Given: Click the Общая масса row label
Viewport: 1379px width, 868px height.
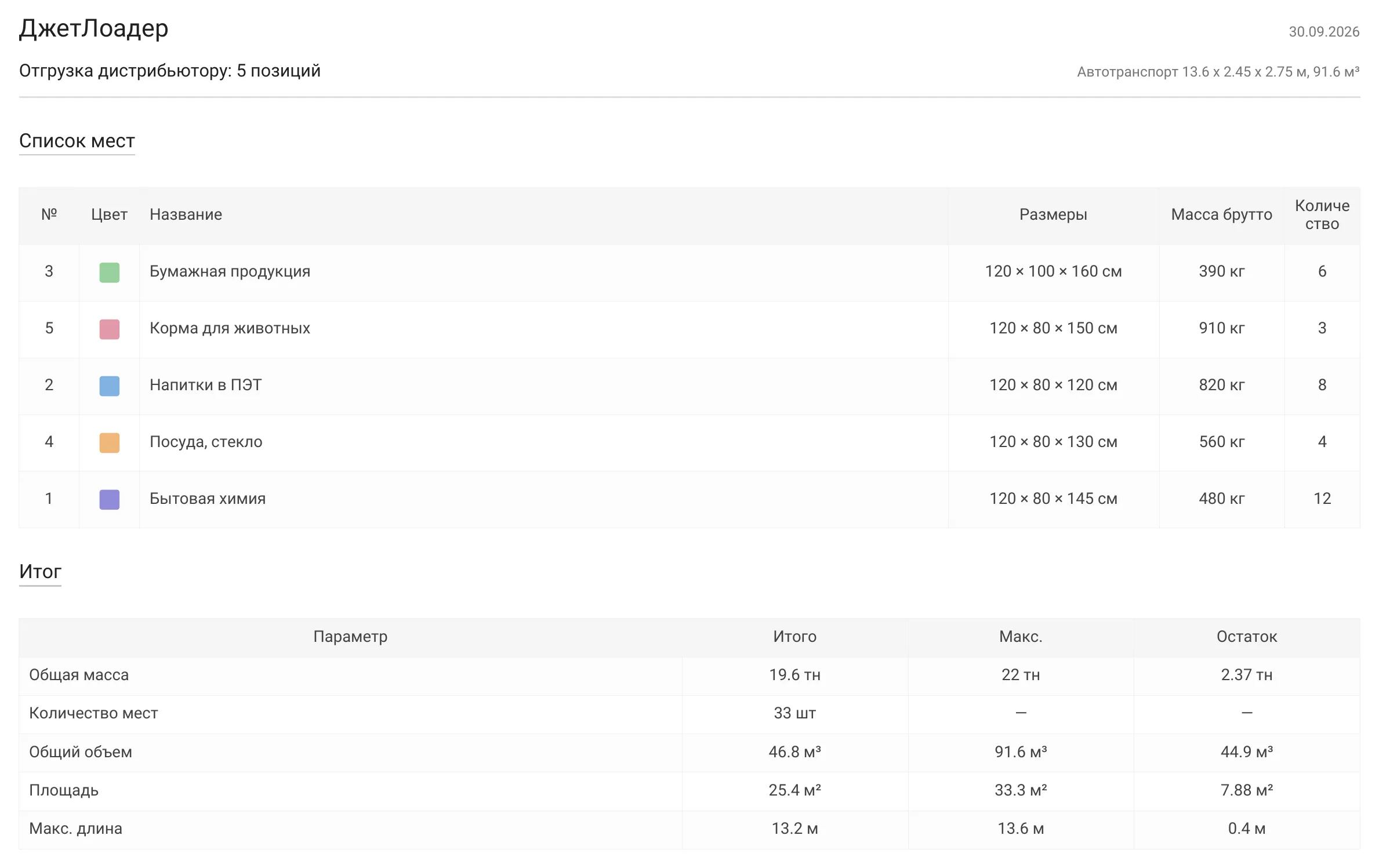Looking at the screenshot, I should point(79,675).
